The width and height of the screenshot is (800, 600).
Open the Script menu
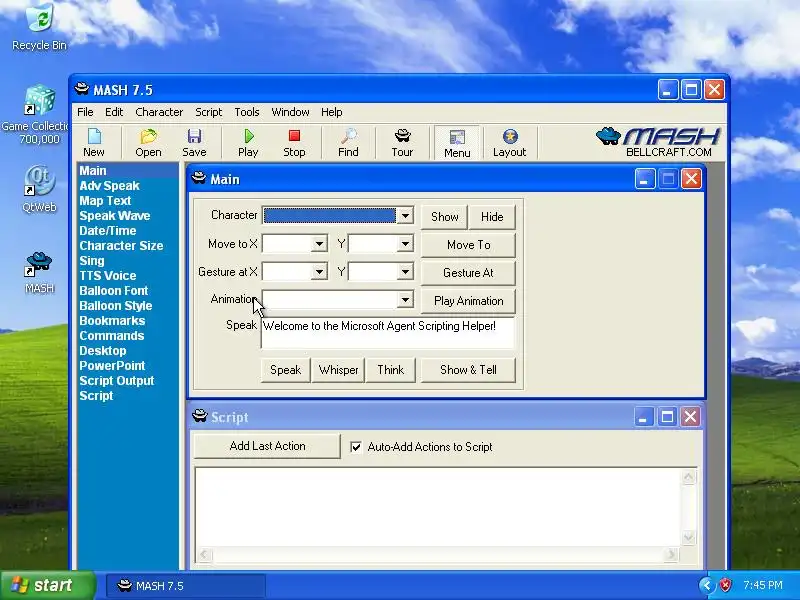[x=208, y=112]
